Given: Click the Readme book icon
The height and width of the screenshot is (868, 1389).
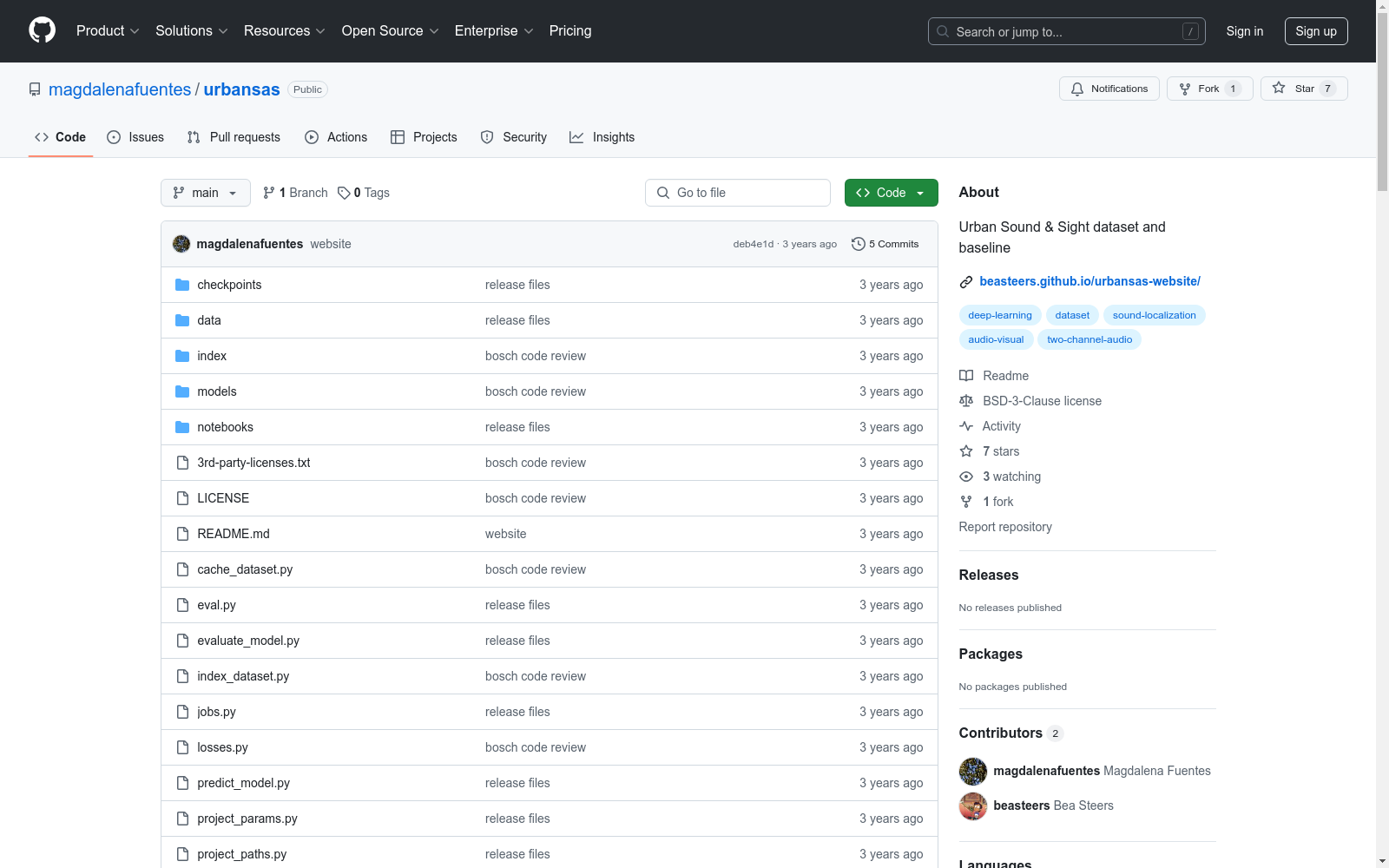Looking at the screenshot, I should (966, 376).
